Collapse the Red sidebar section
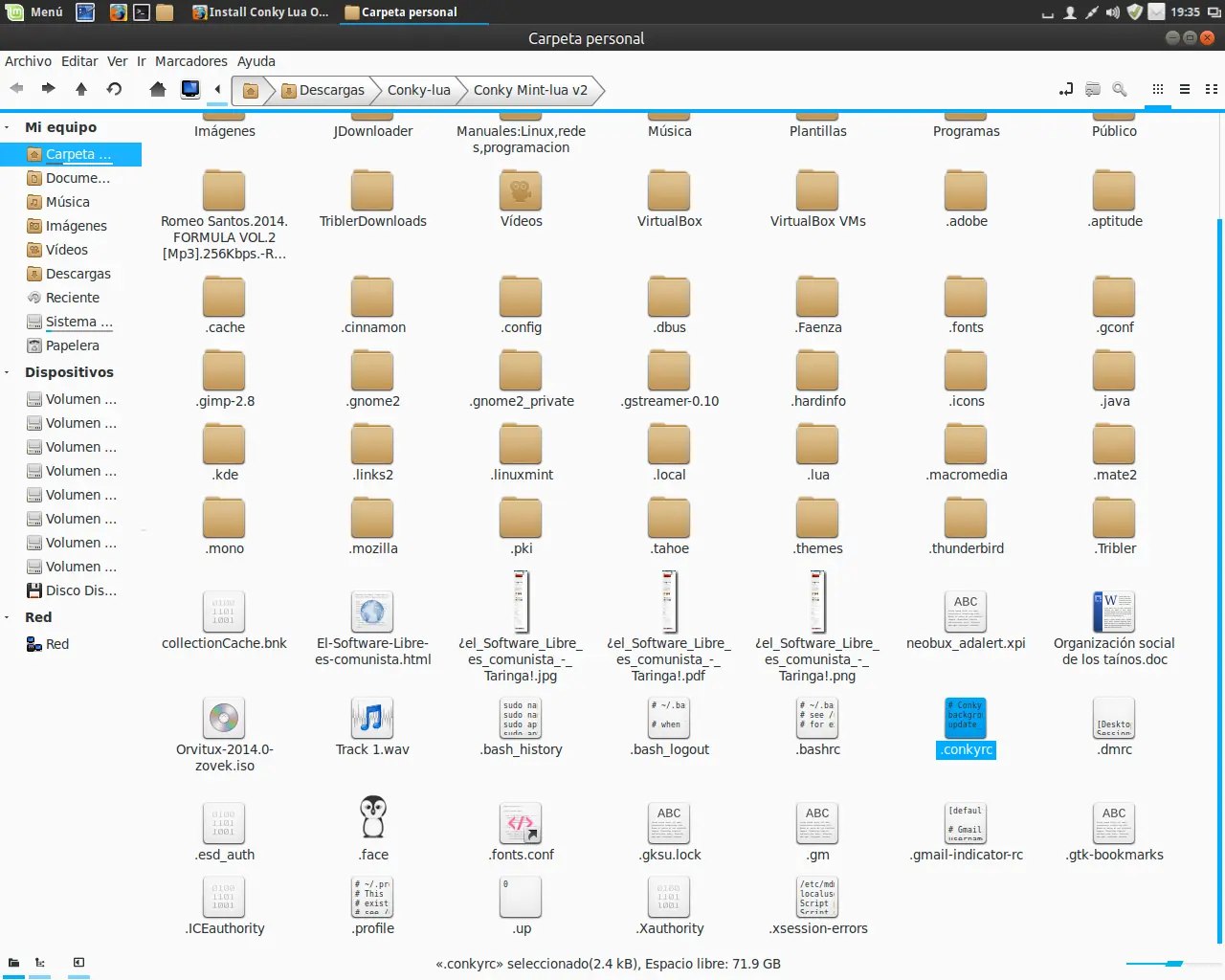Viewport: 1225px width, 980px height. coord(8,617)
